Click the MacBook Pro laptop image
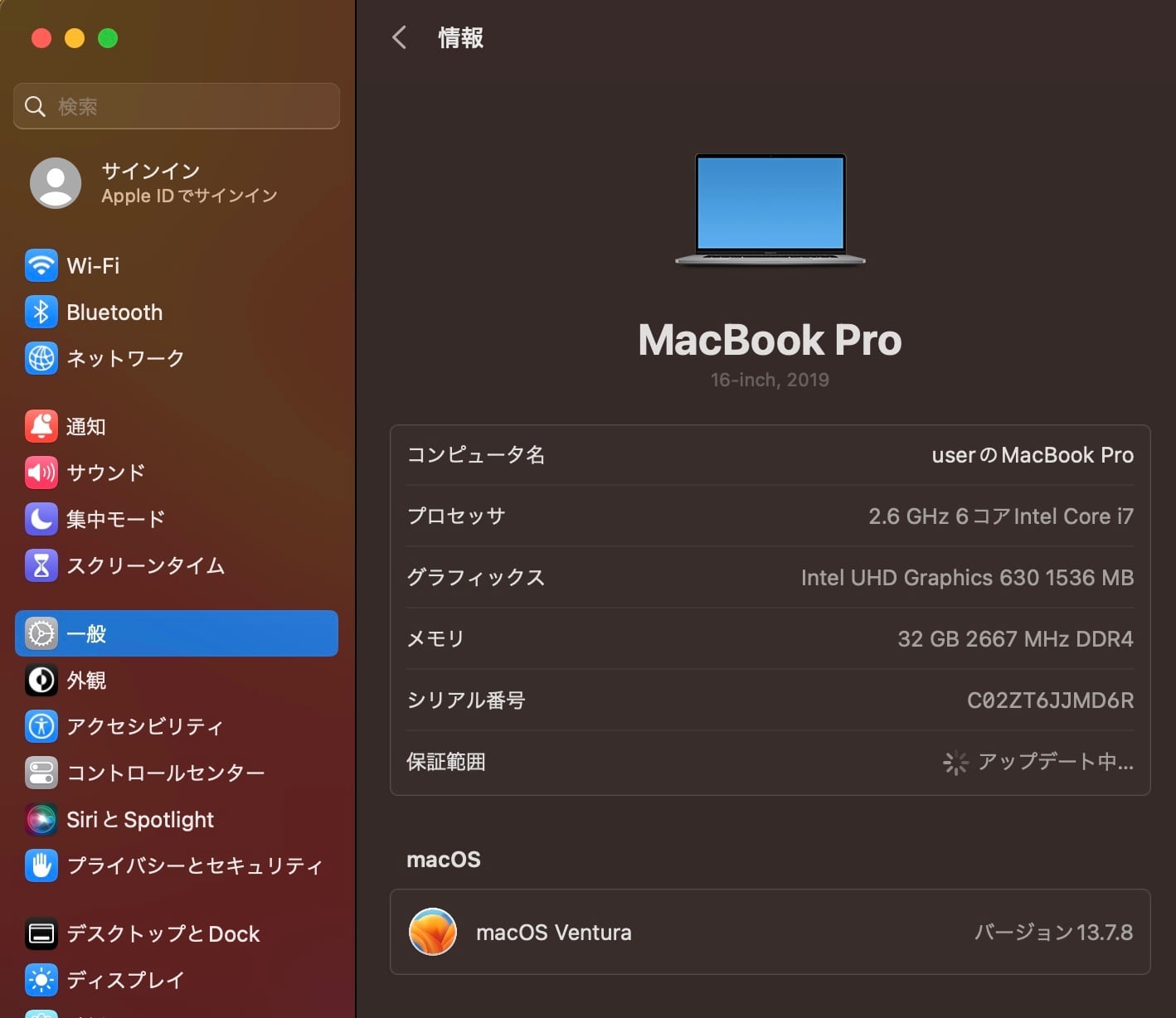The height and width of the screenshot is (1018, 1176). click(770, 210)
